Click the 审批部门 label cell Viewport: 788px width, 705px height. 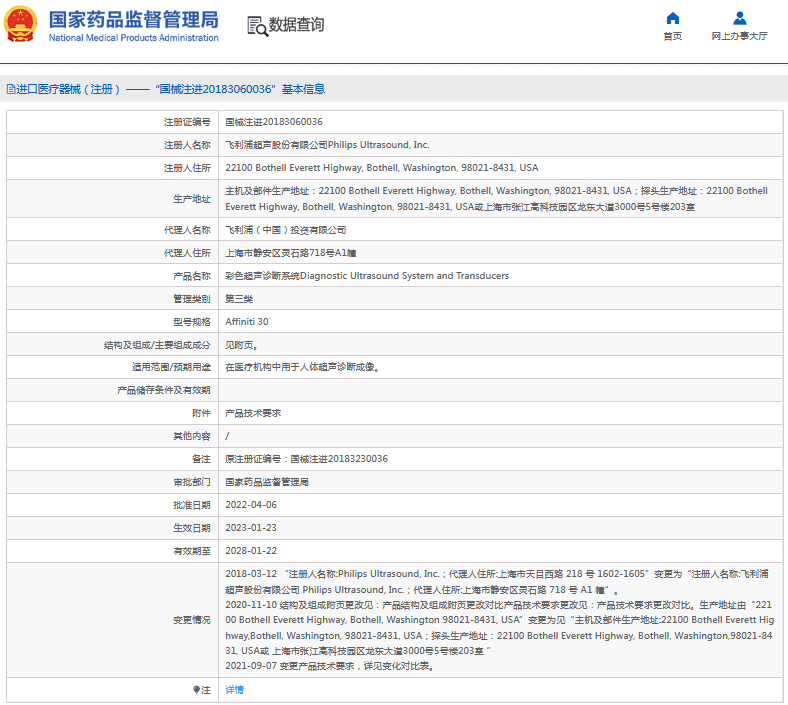click(113, 482)
